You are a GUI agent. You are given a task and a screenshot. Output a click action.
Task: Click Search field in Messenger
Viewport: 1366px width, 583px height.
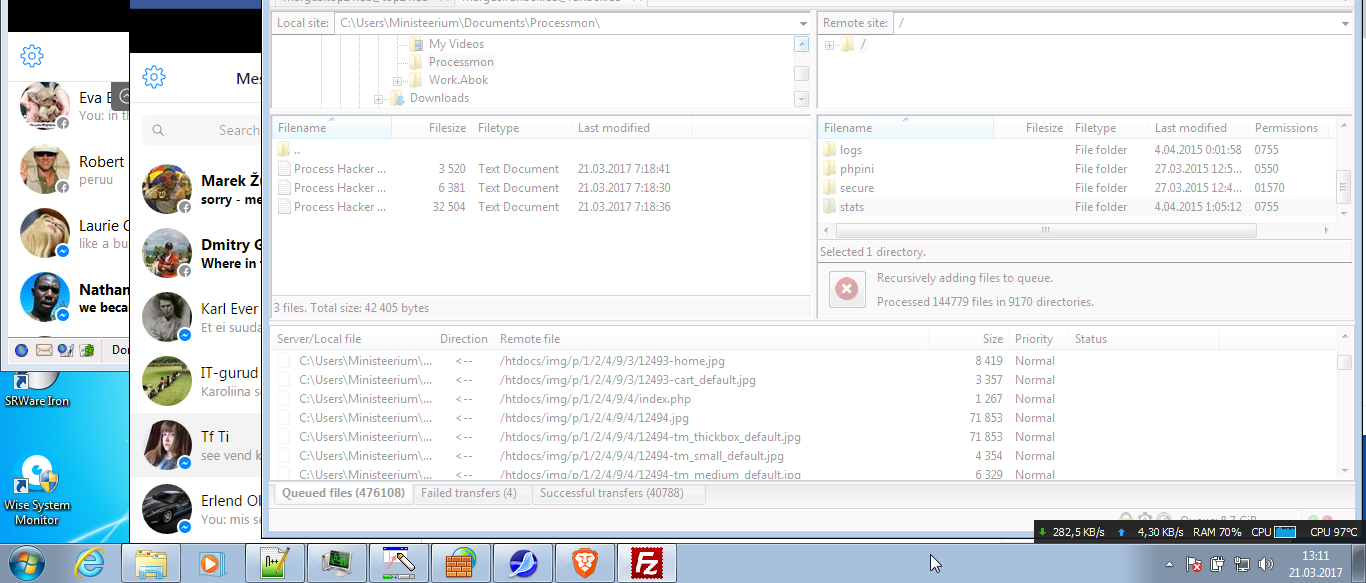pos(201,130)
